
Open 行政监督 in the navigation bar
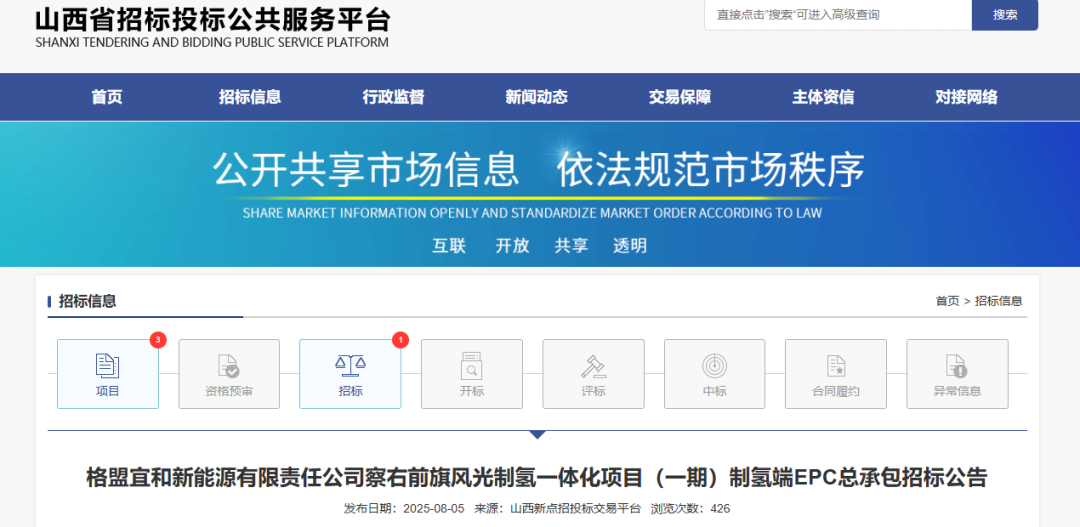(393, 97)
